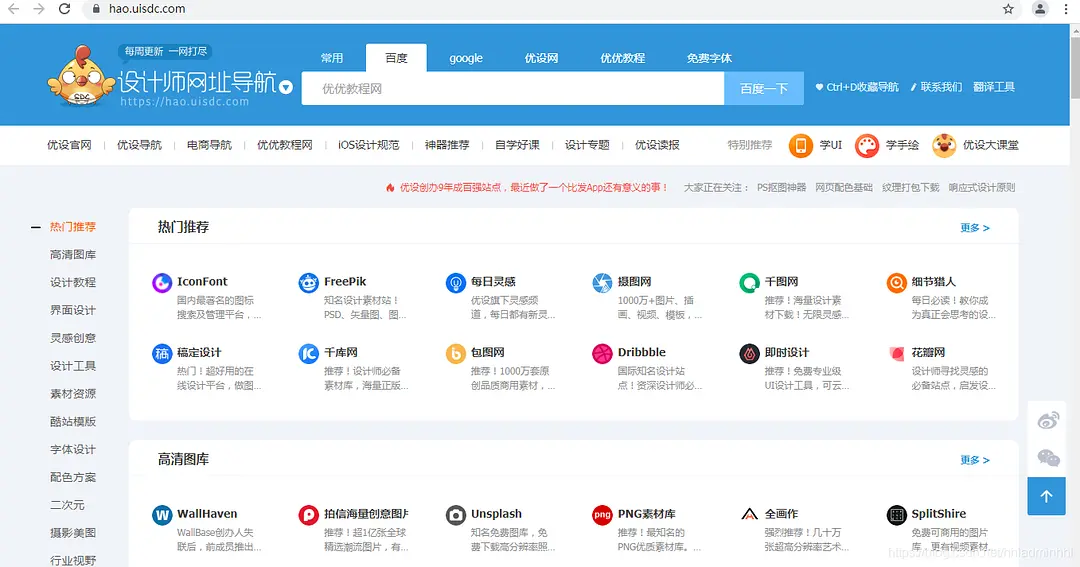Screen dimensions: 1080x567
Task: Click the WeChat share icon
Action: (x=1048, y=458)
